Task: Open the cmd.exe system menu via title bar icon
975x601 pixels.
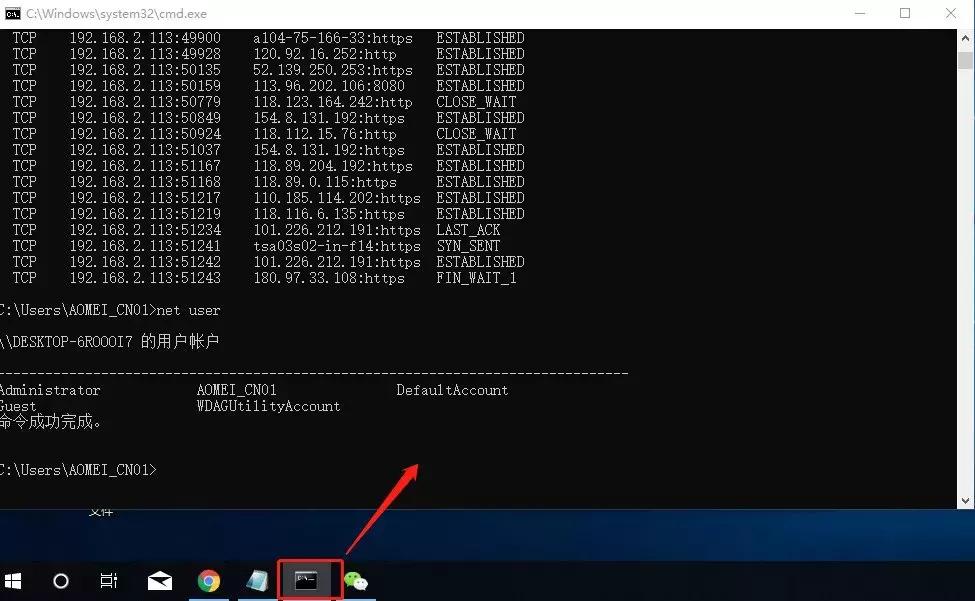Action: coord(12,13)
